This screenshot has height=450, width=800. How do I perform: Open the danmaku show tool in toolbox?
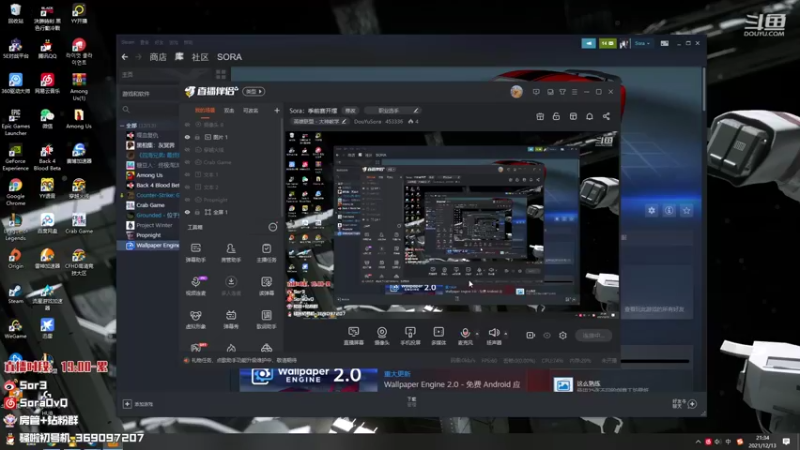[x=231, y=319]
